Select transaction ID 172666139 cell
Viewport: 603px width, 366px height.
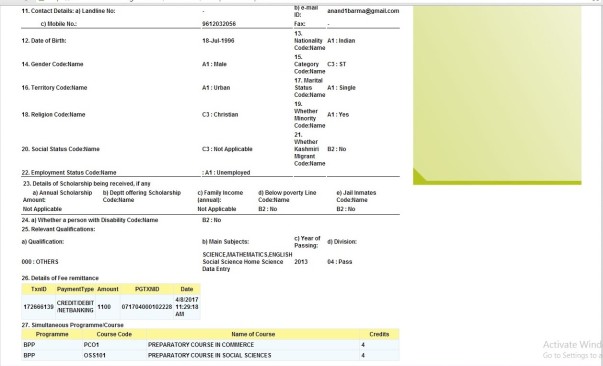(38, 307)
